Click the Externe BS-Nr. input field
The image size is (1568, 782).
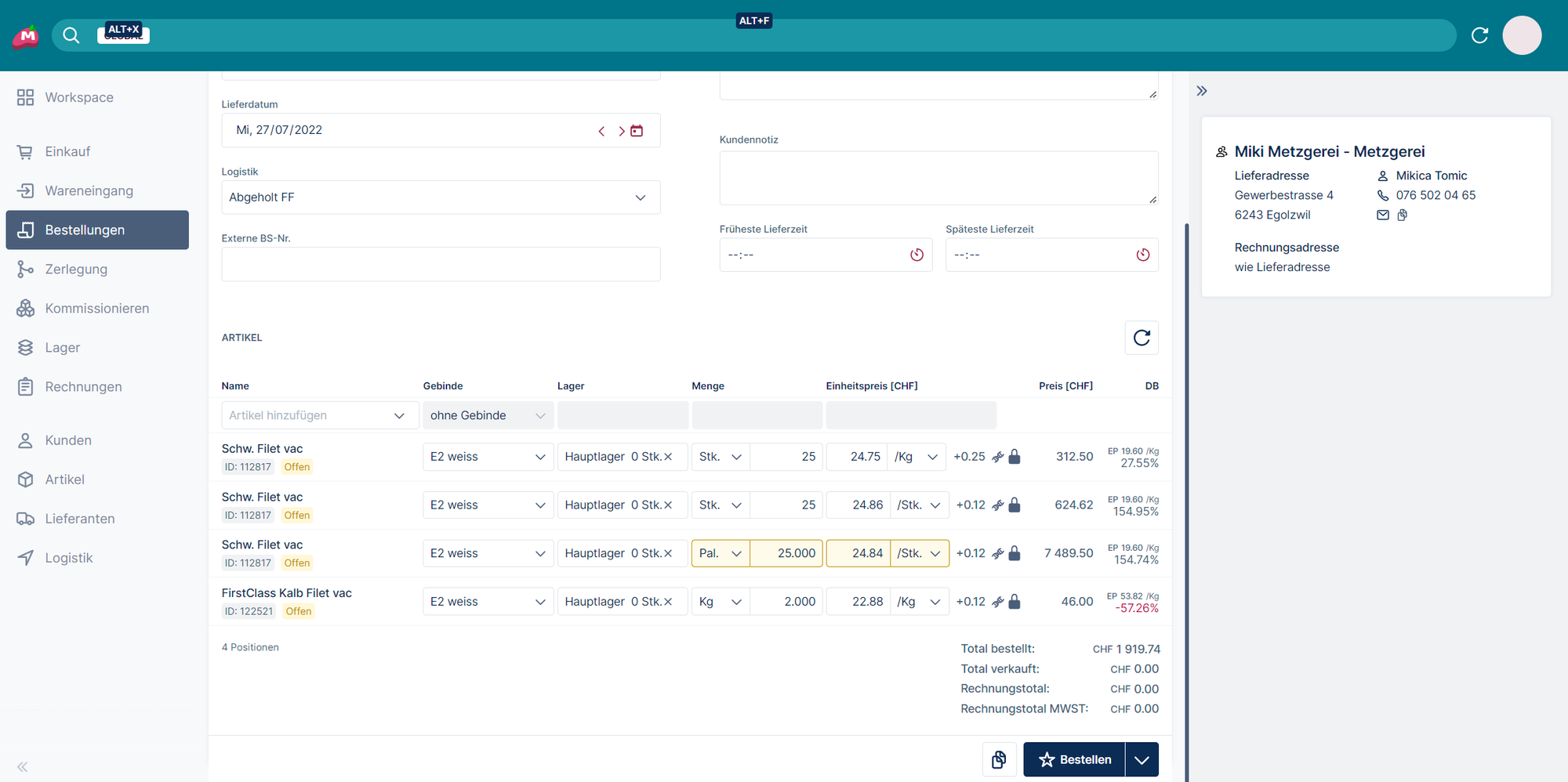tap(441, 264)
